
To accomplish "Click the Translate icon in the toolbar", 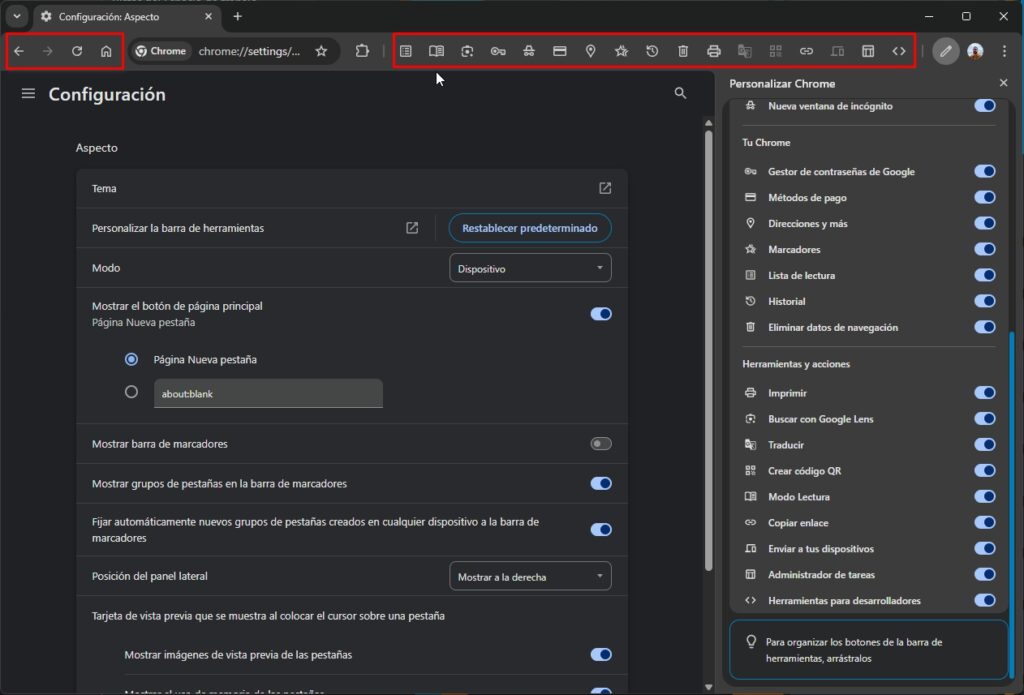I will 744,51.
